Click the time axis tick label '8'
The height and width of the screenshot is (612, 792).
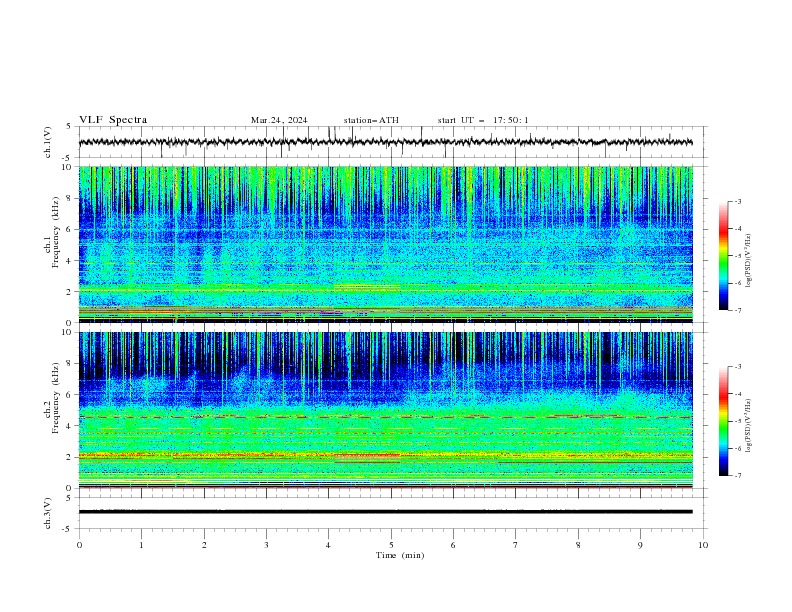(x=578, y=545)
